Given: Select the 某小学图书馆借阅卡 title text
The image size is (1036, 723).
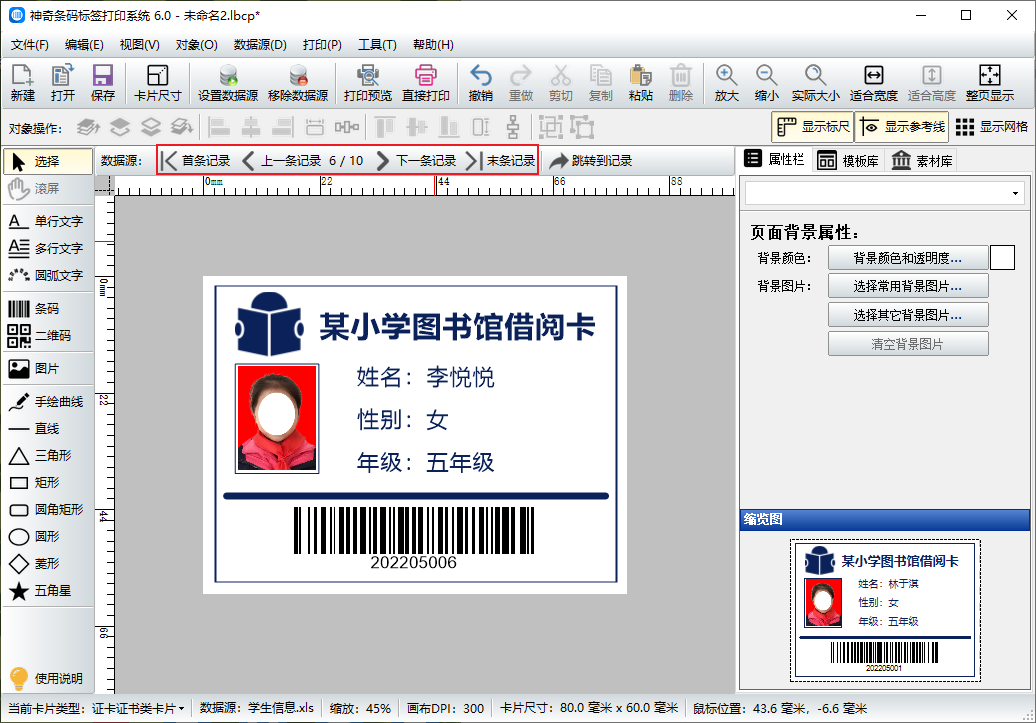Looking at the screenshot, I should pyautogui.click(x=457, y=326).
